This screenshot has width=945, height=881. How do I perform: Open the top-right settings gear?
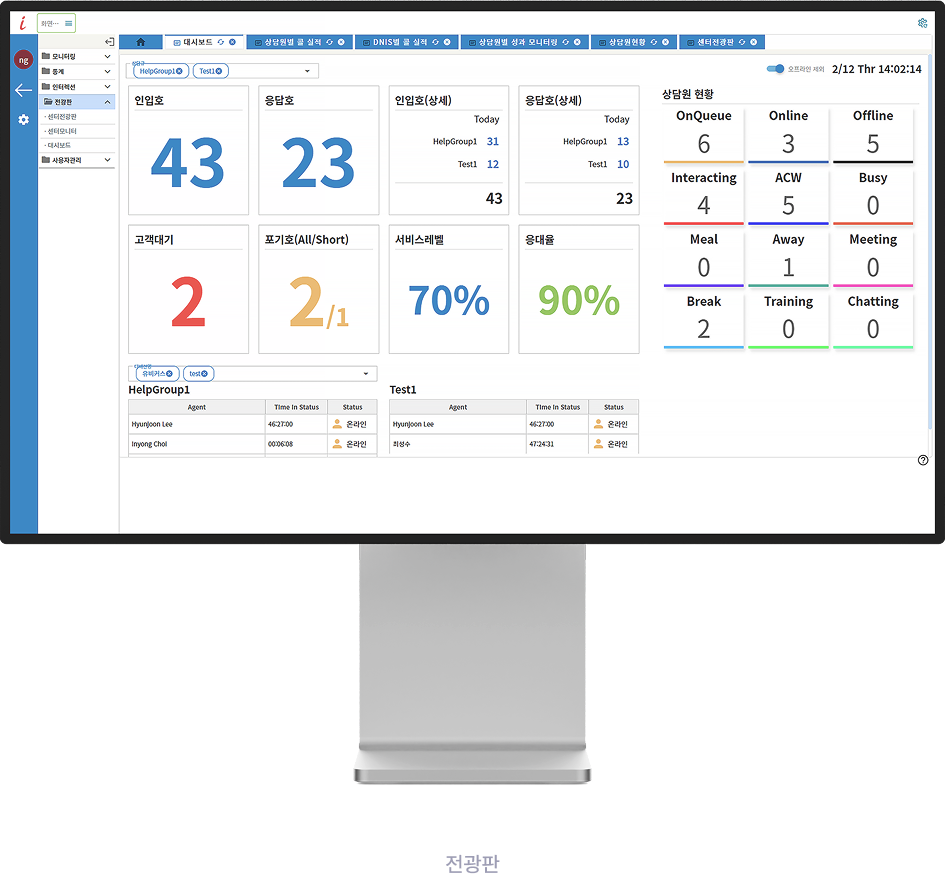(922, 23)
